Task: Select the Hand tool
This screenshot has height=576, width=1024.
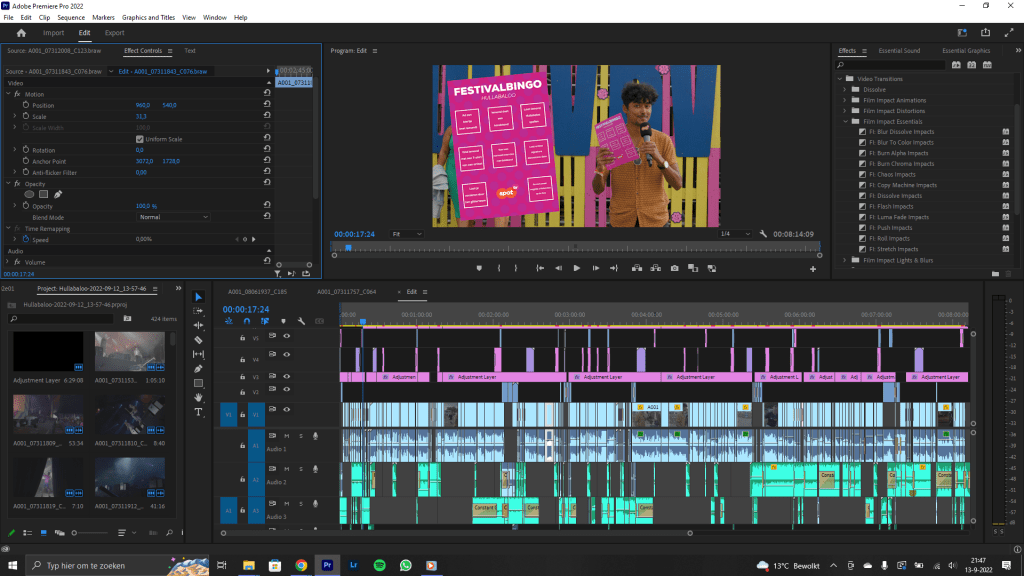Action: 198,397
